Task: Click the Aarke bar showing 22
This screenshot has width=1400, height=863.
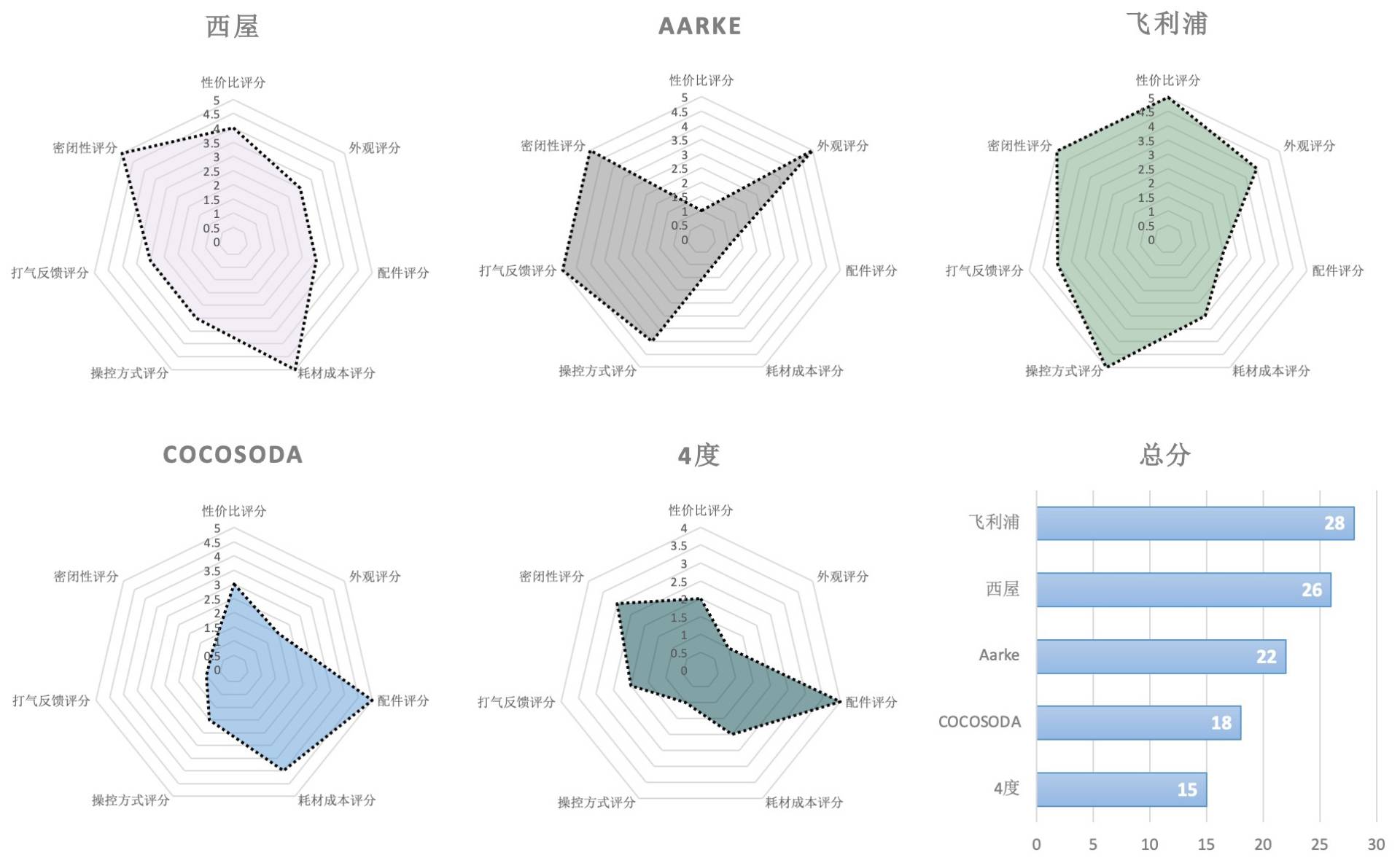Action: [x=1160, y=657]
